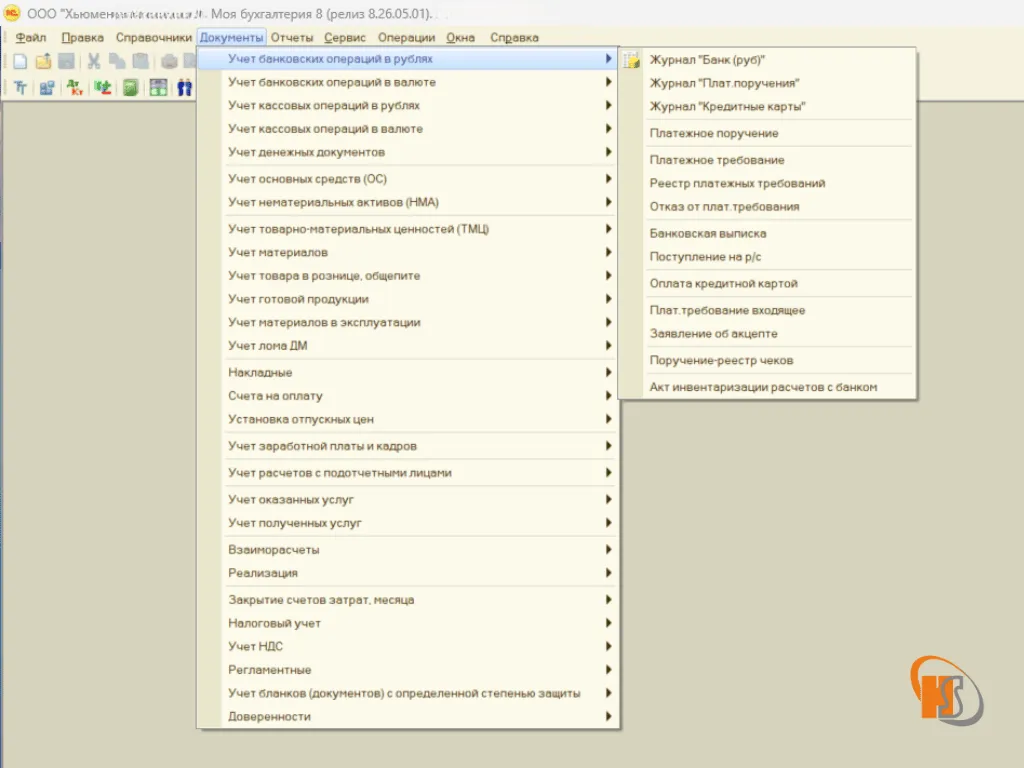Expand arrow for Доверенности submenu

pyautogui.click(x=608, y=716)
